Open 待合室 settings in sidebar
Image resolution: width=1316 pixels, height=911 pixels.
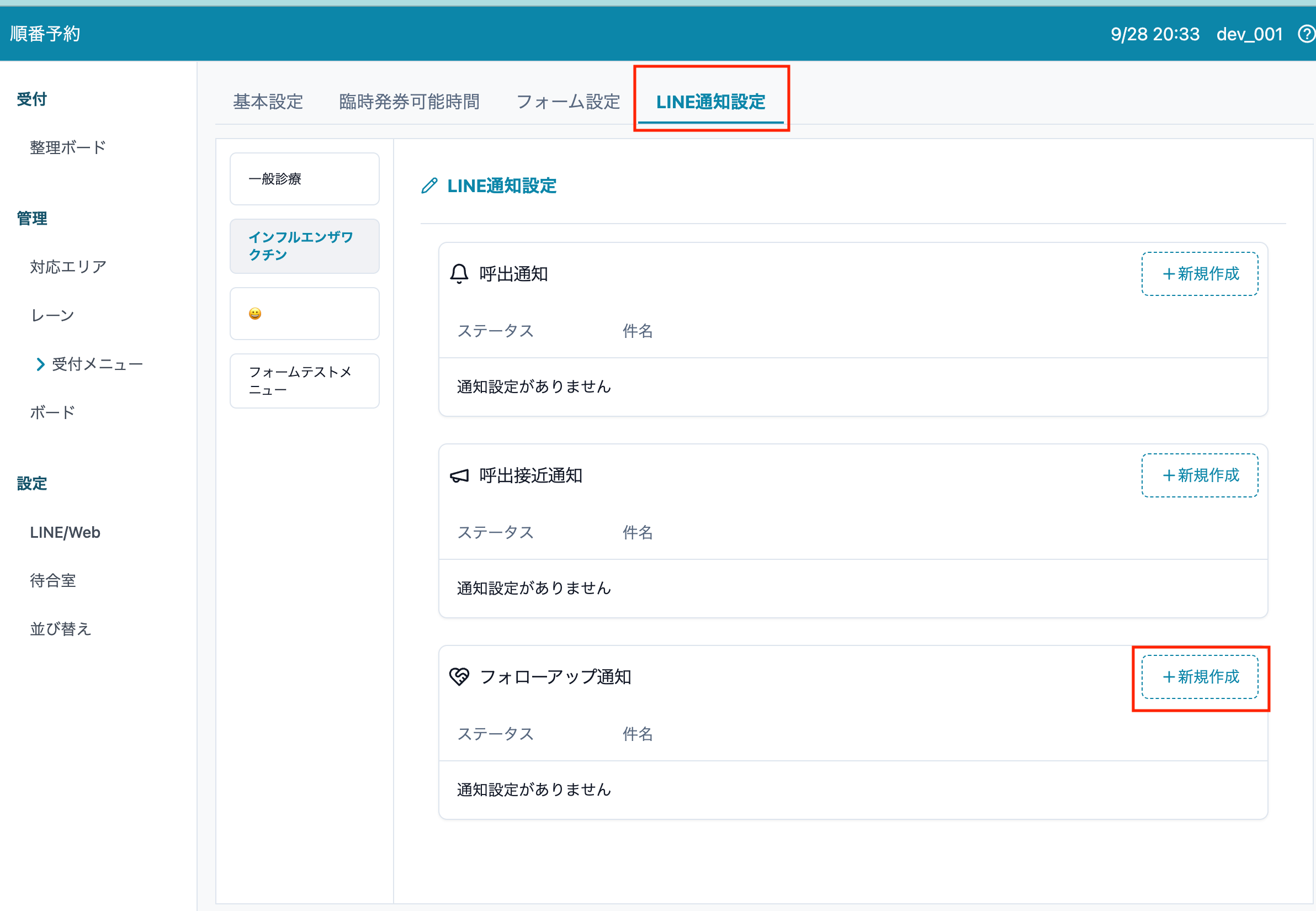[x=52, y=580]
